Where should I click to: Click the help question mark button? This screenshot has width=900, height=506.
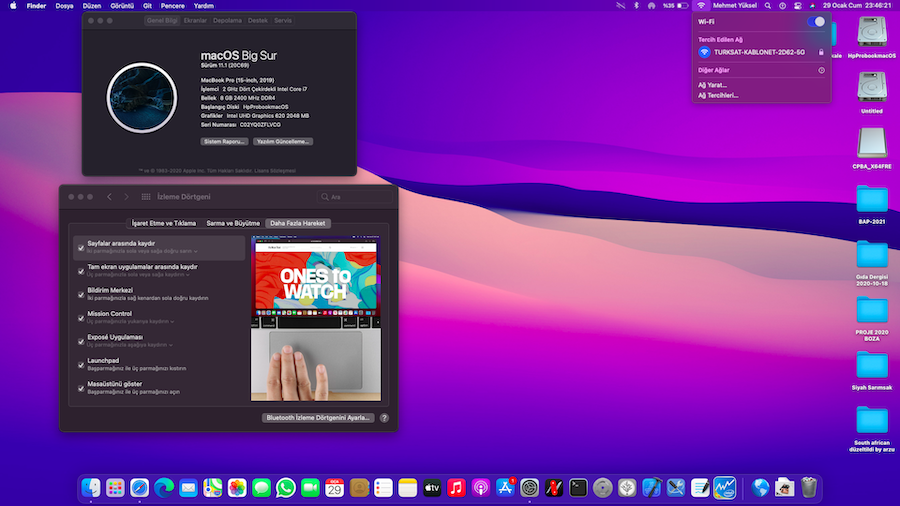(384, 418)
